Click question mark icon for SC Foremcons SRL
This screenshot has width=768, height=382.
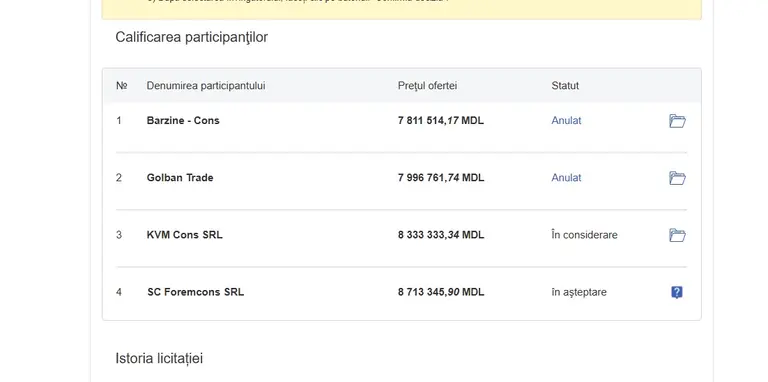click(676, 292)
